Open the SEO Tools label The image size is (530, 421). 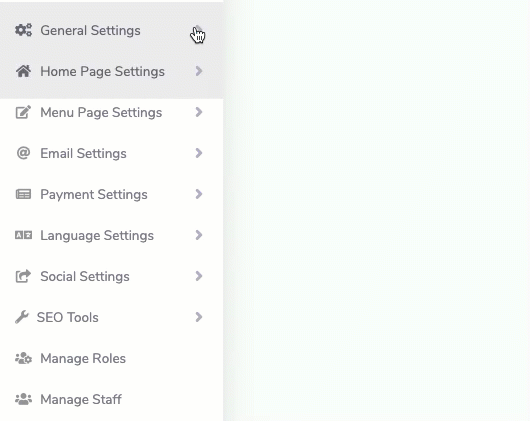68,317
